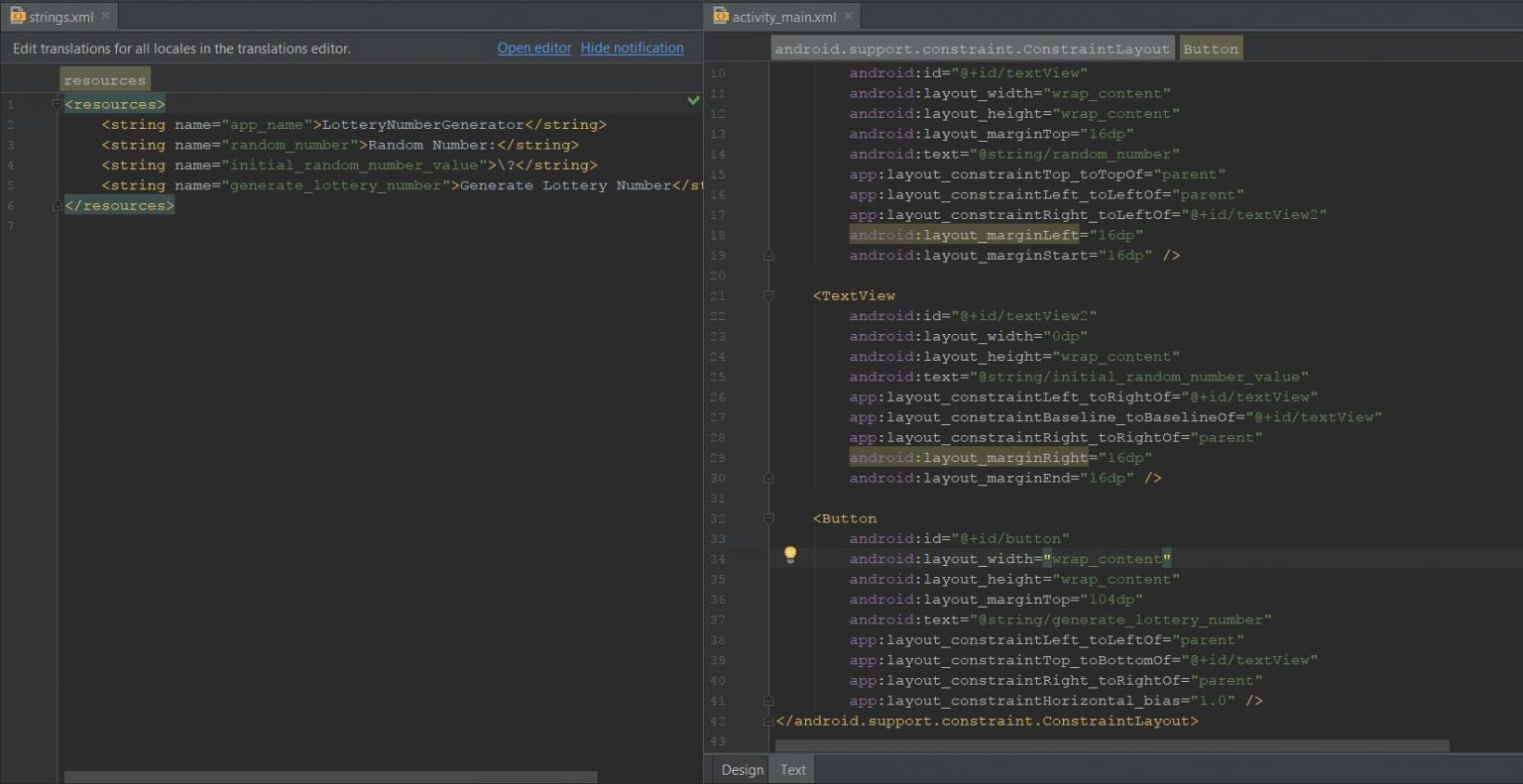Click the green checkmark inspection indicator
Viewport: 1523px width, 784px height.
pyautogui.click(x=693, y=100)
